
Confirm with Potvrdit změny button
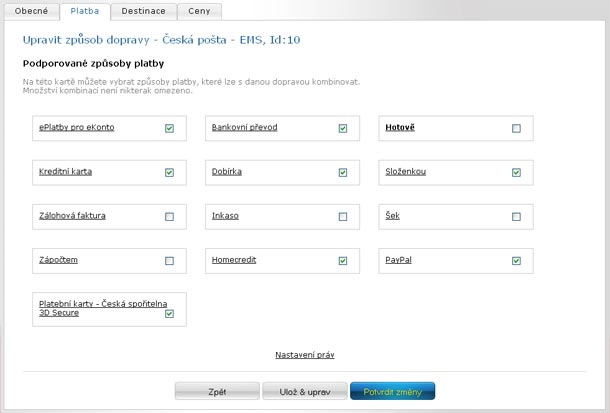tap(393, 391)
